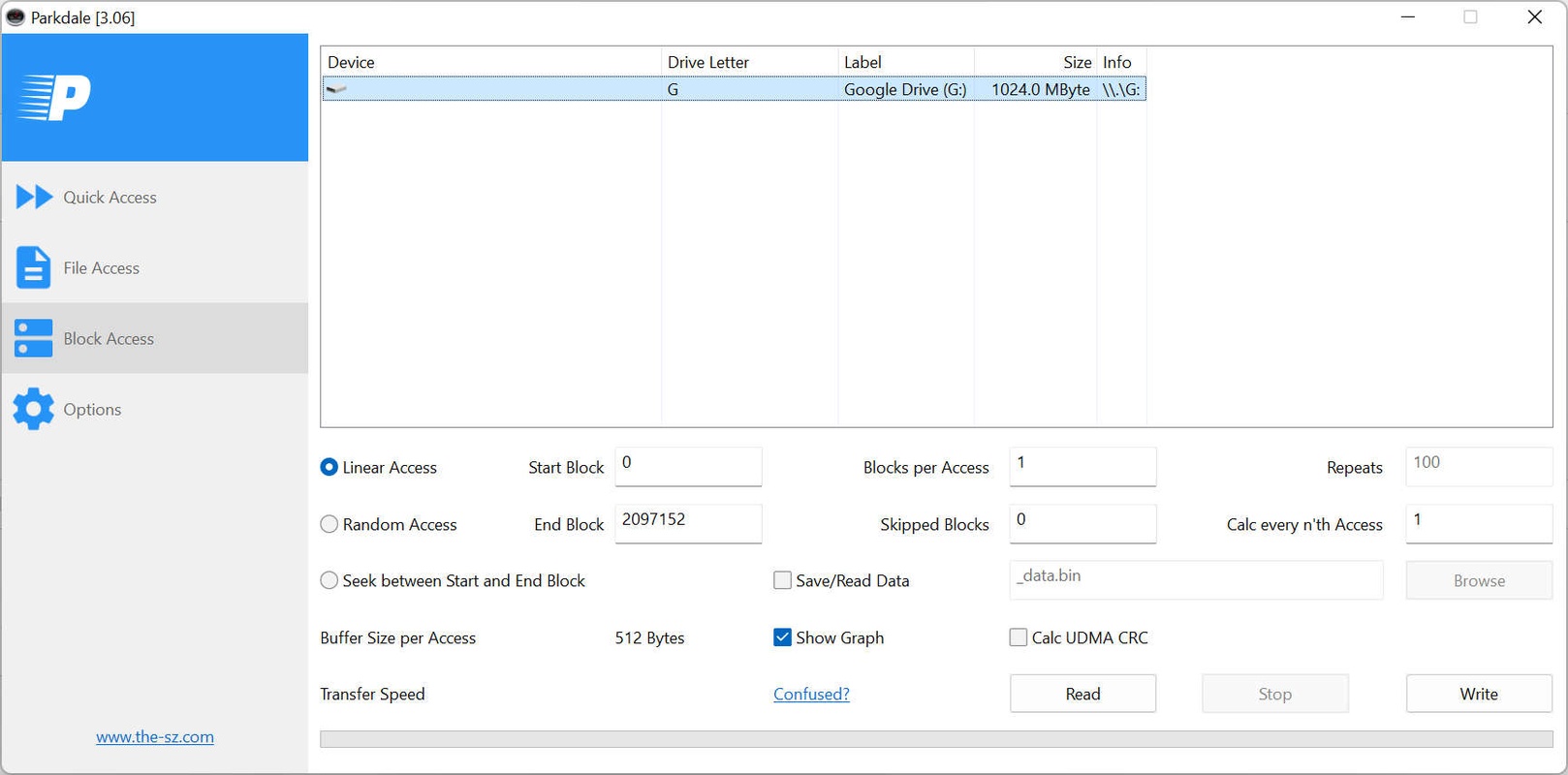The height and width of the screenshot is (775, 1568).
Task: Click the Repeats input field
Action: (x=1479, y=466)
